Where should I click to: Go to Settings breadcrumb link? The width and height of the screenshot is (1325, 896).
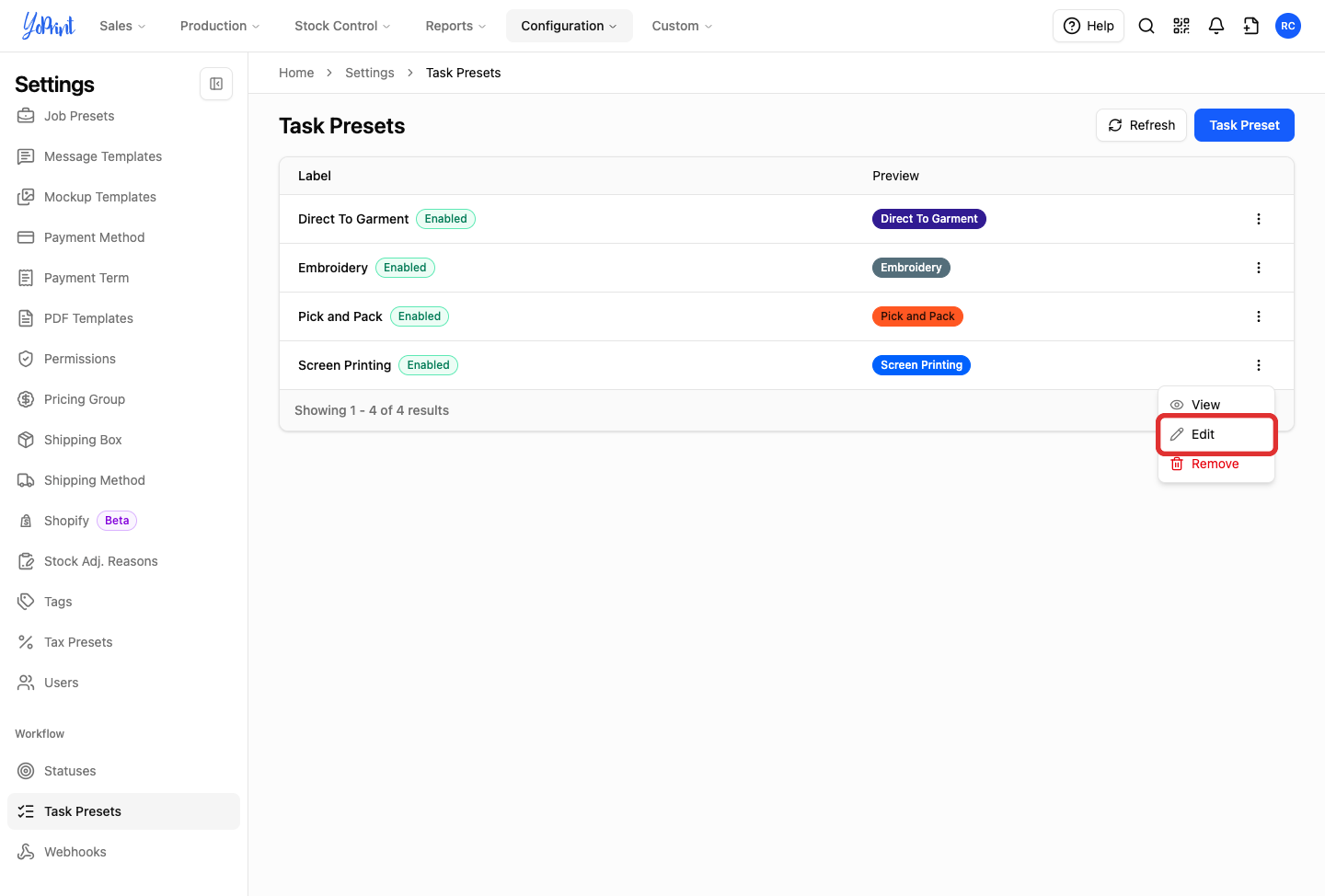tap(370, 73)
